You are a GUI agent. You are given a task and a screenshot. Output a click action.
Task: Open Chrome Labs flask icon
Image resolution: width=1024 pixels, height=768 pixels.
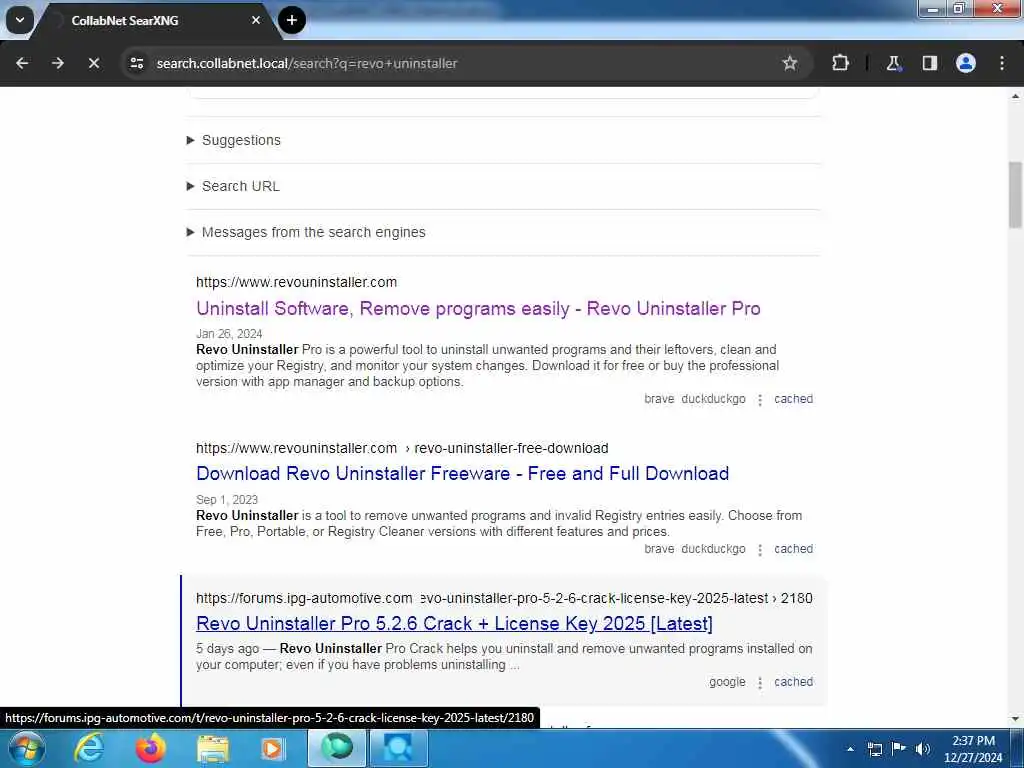(893, 63)
